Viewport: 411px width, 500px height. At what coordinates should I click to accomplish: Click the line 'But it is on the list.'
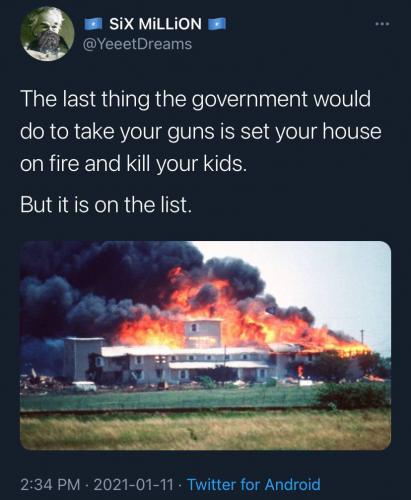point(106,204)
